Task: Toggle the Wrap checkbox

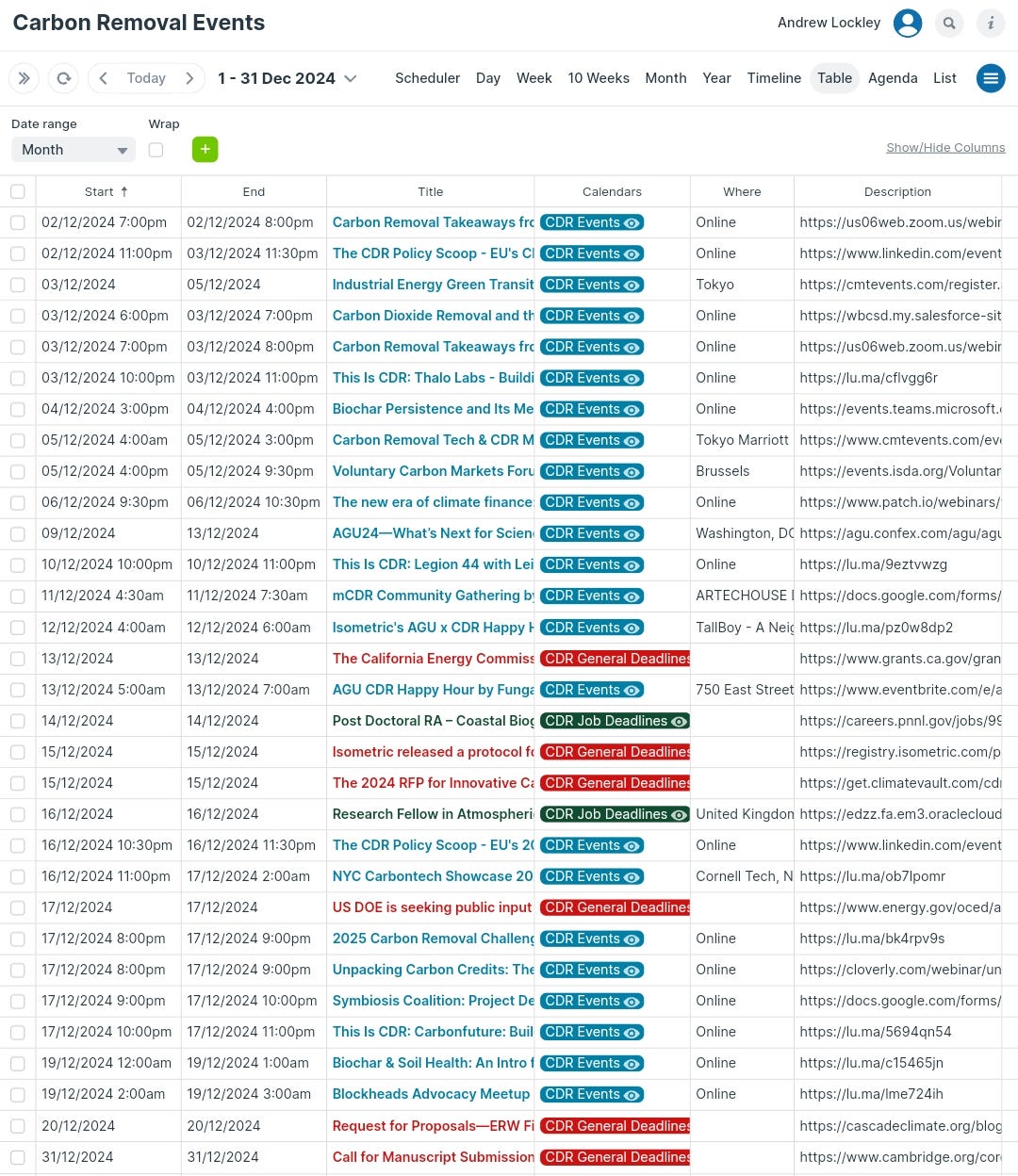Action: (x=156, y=150)
